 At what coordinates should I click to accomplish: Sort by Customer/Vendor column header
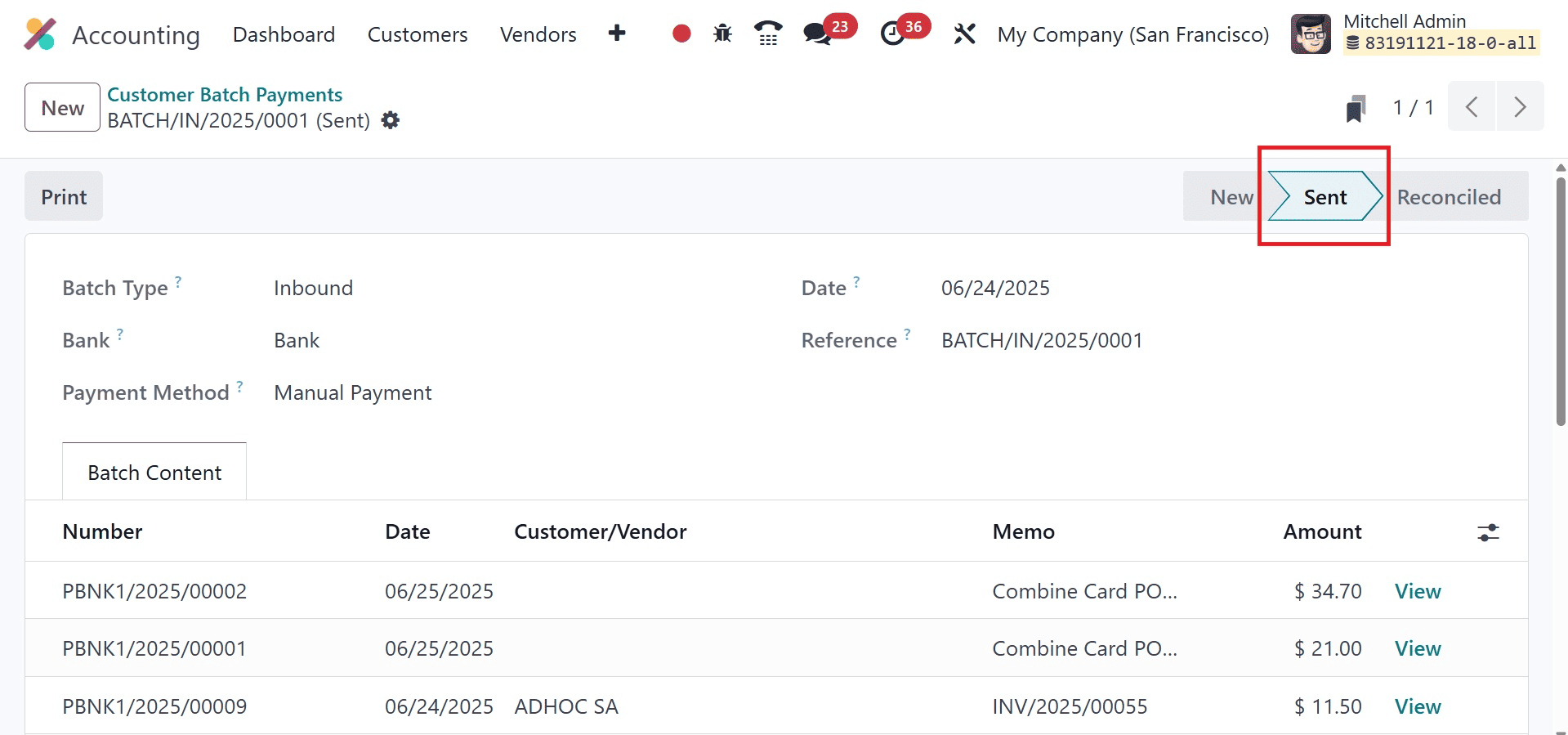[601, 531]
